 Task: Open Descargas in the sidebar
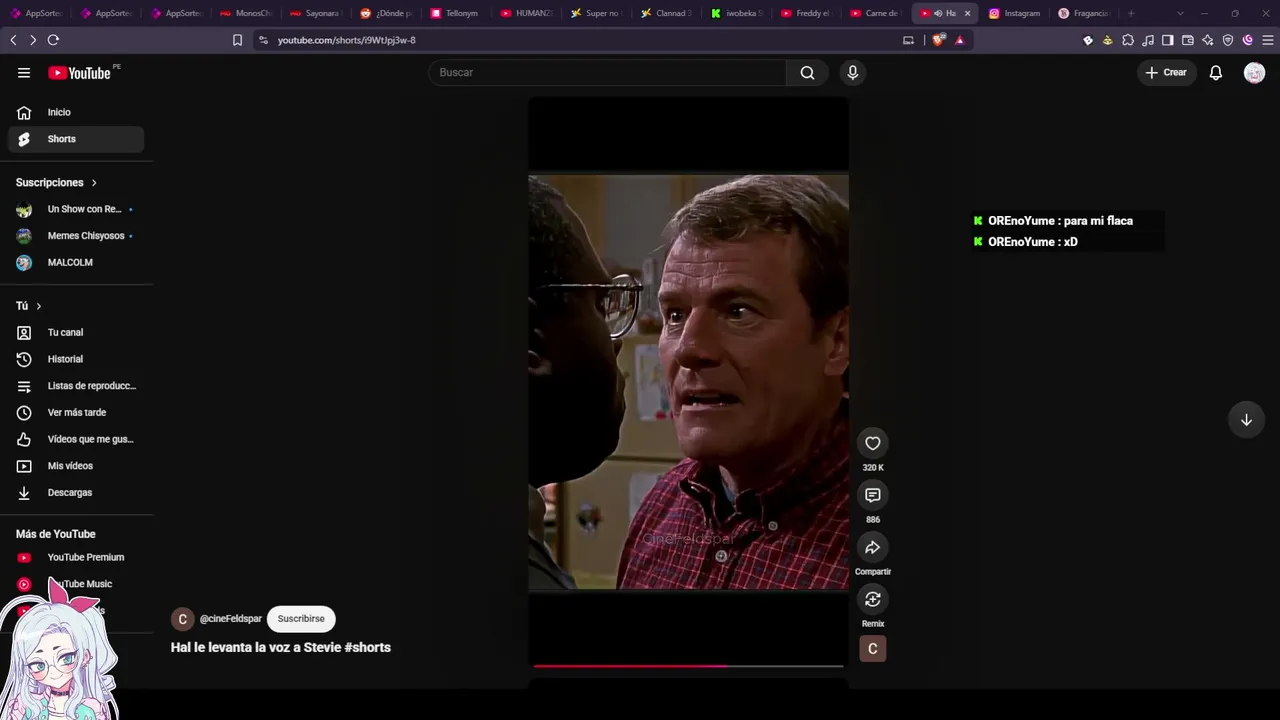(76, 492)
